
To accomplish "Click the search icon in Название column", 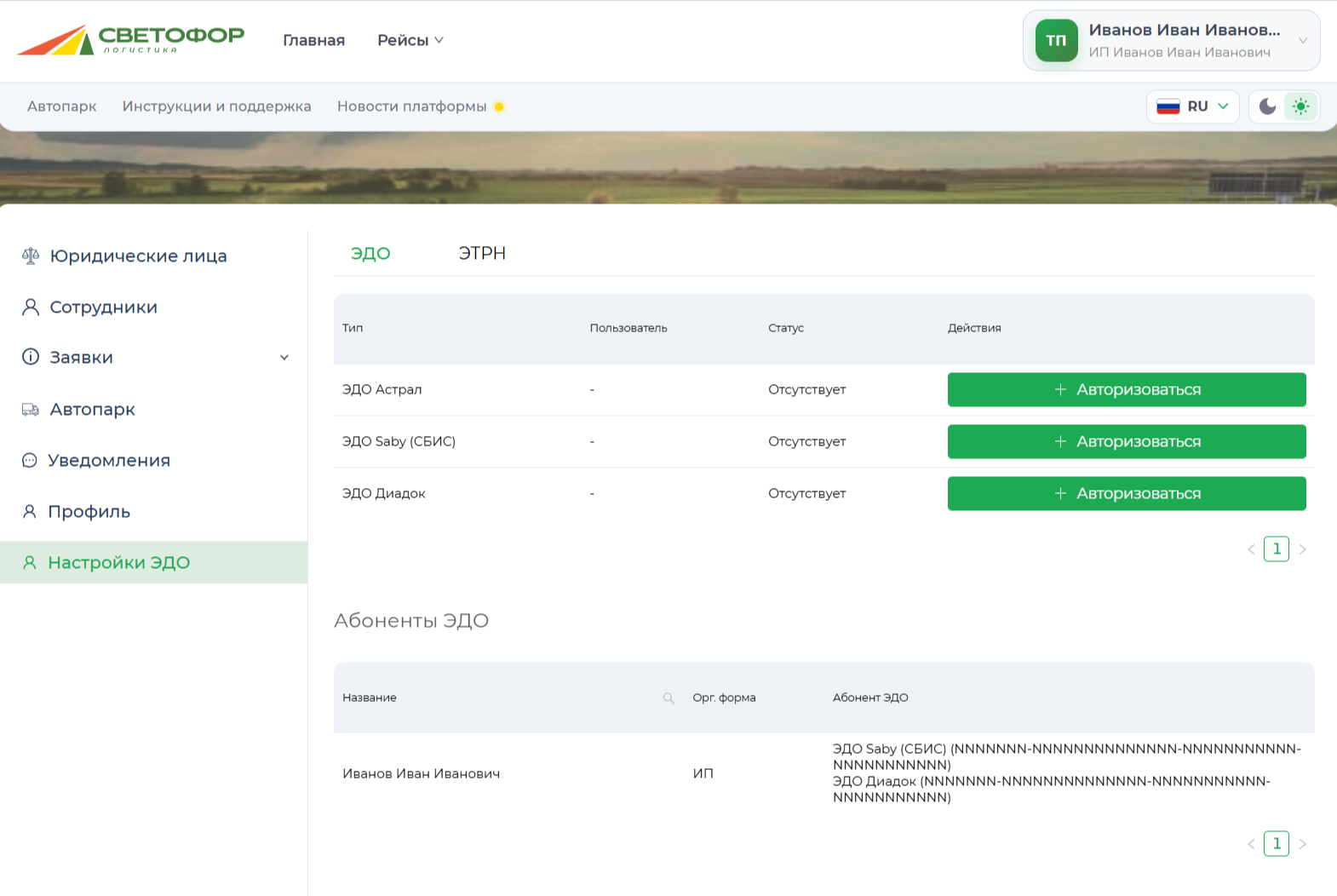I will (x=668, y=698).
